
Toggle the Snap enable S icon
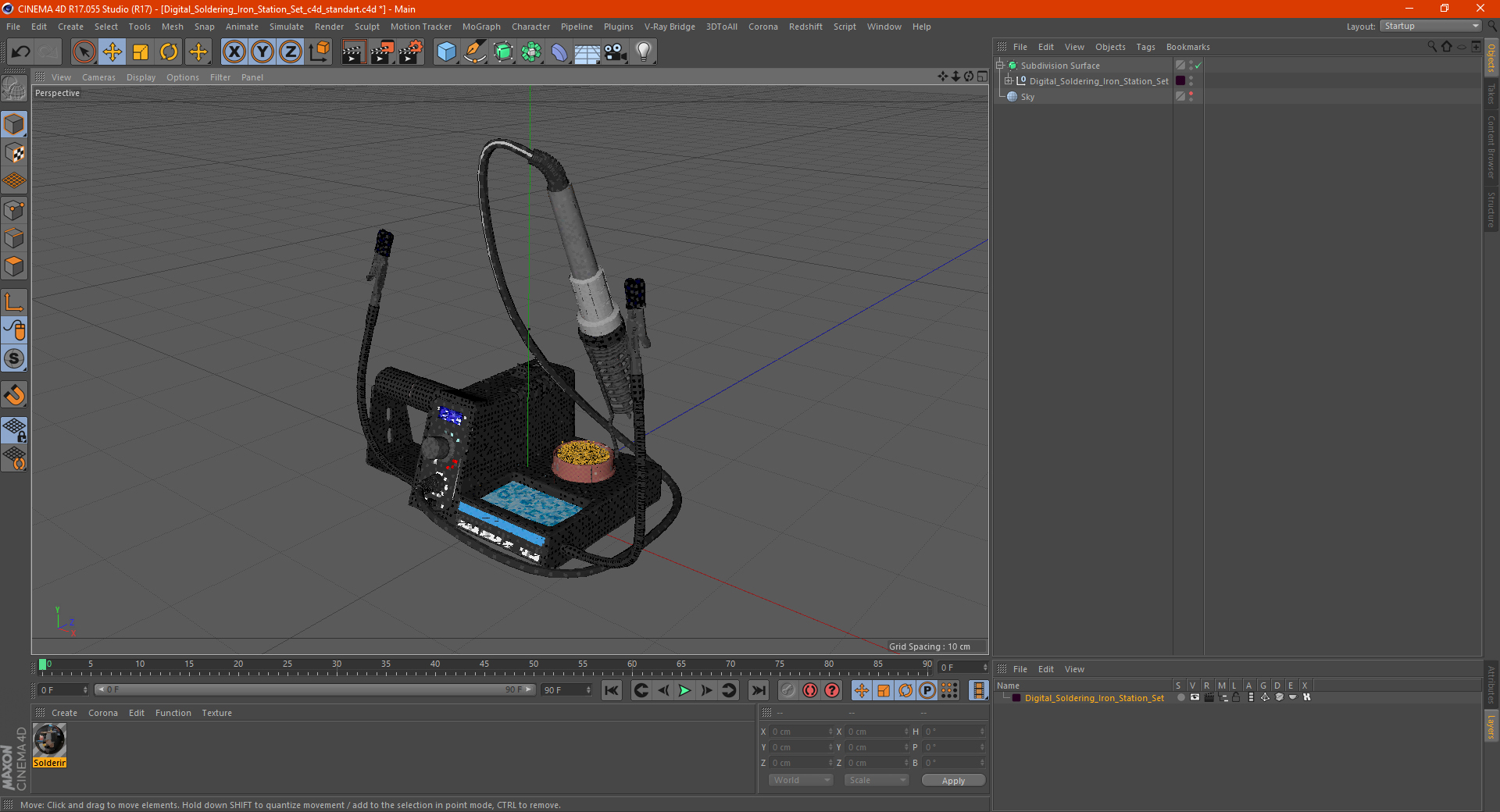14,358
